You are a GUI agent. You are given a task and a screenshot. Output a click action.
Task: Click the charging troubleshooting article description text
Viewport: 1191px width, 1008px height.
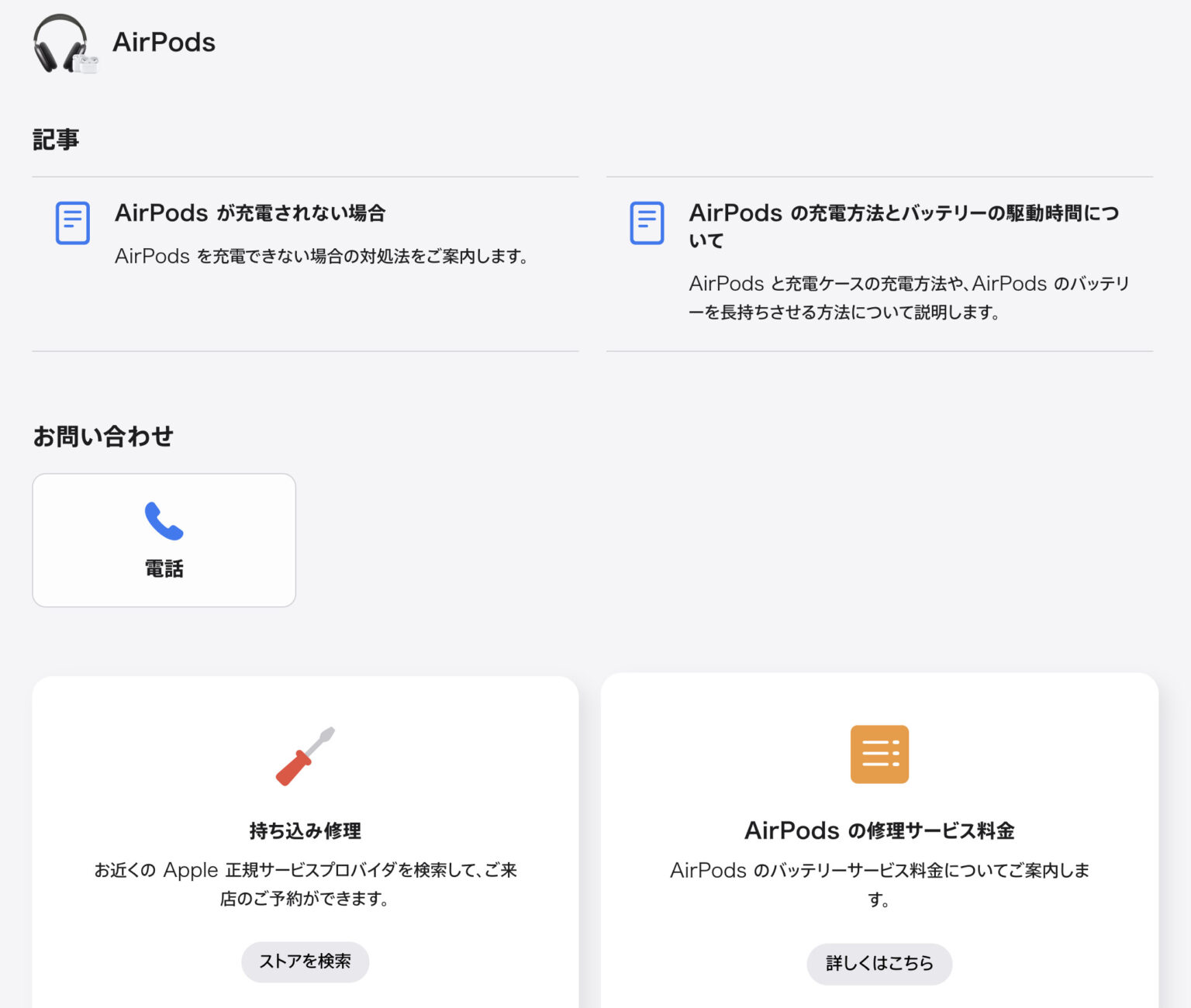[324, 255]
